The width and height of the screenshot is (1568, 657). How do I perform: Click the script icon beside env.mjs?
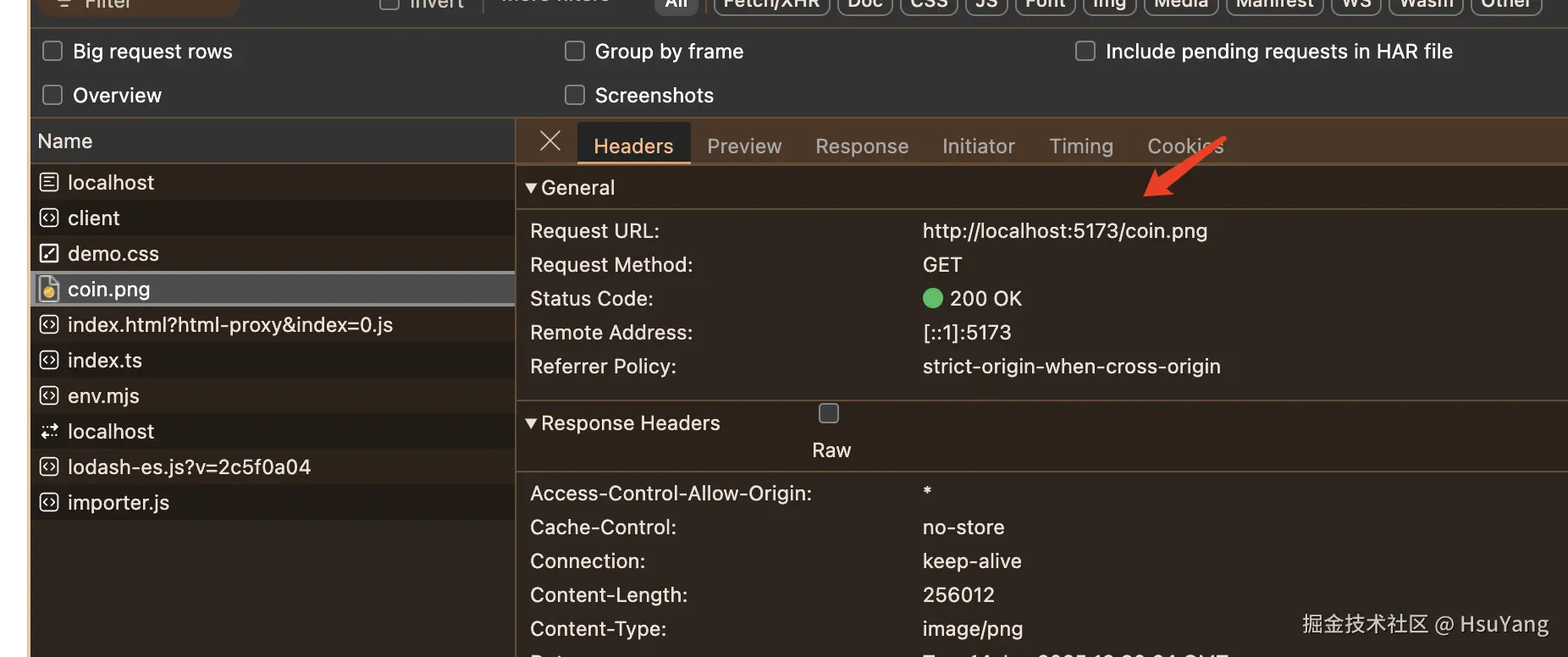click(49, 395)
